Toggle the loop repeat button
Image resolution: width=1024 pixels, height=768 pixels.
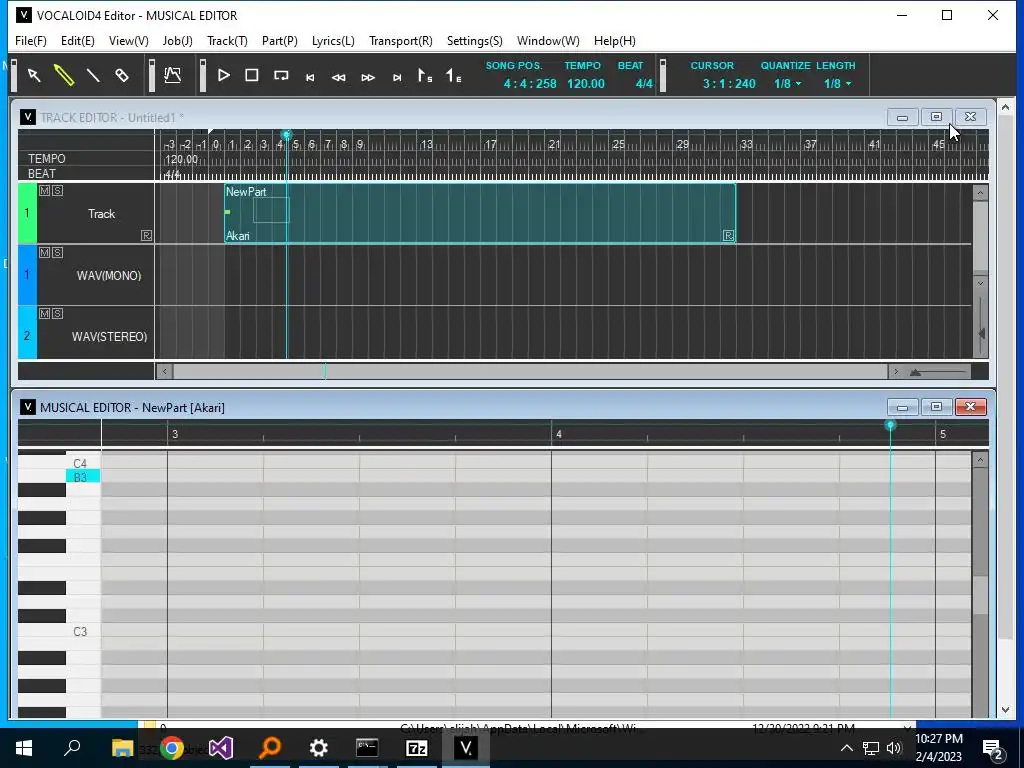tap(281, 75)
